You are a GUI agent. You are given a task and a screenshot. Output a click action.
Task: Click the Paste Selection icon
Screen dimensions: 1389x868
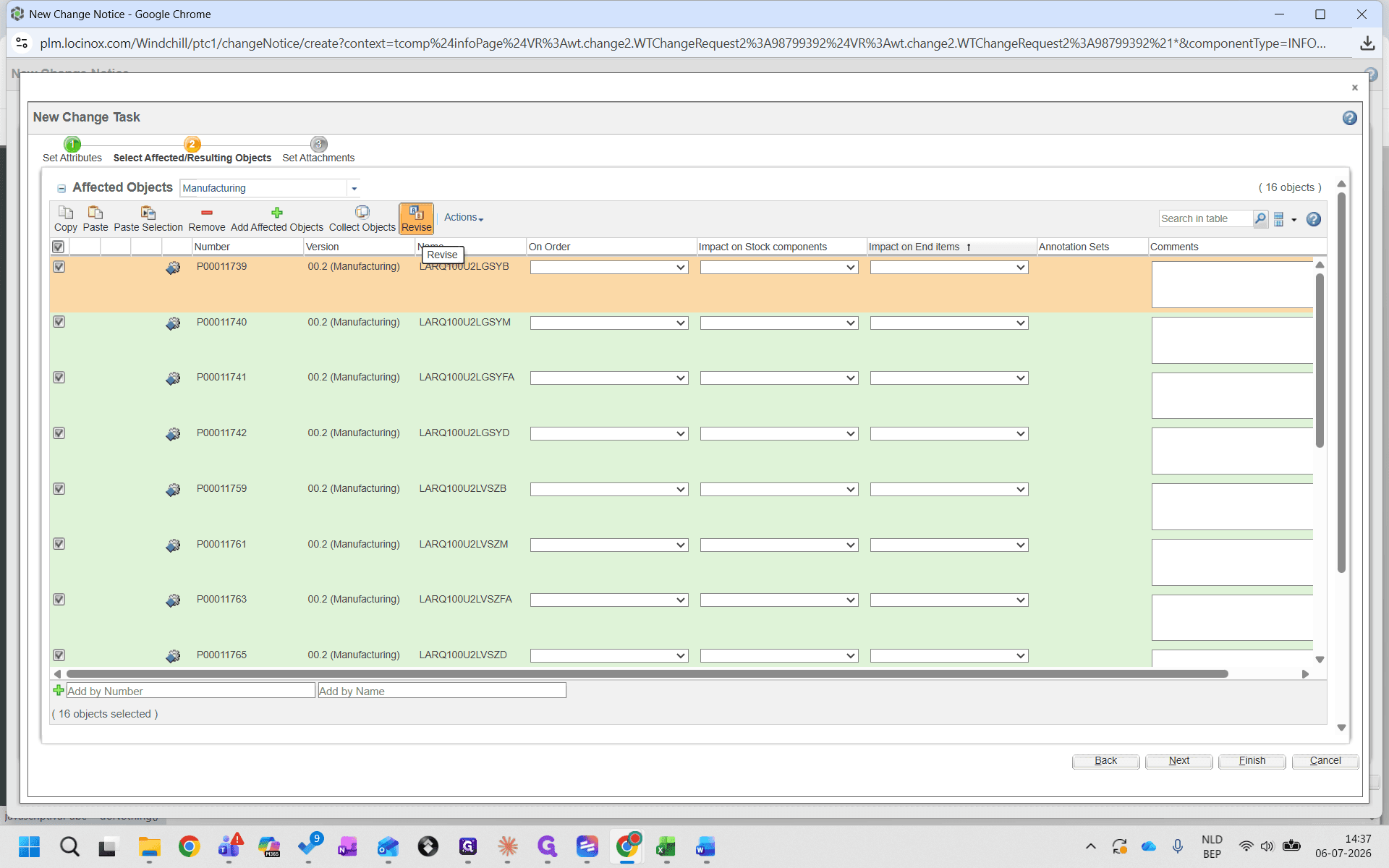(x=148, y=213)
